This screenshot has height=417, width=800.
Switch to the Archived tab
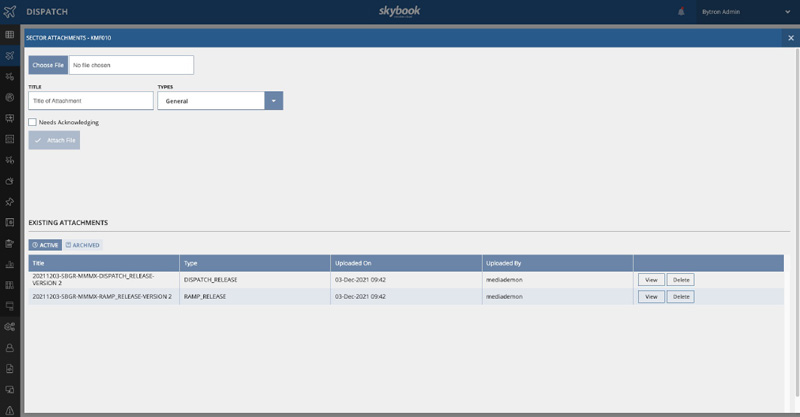pos(83,245)
